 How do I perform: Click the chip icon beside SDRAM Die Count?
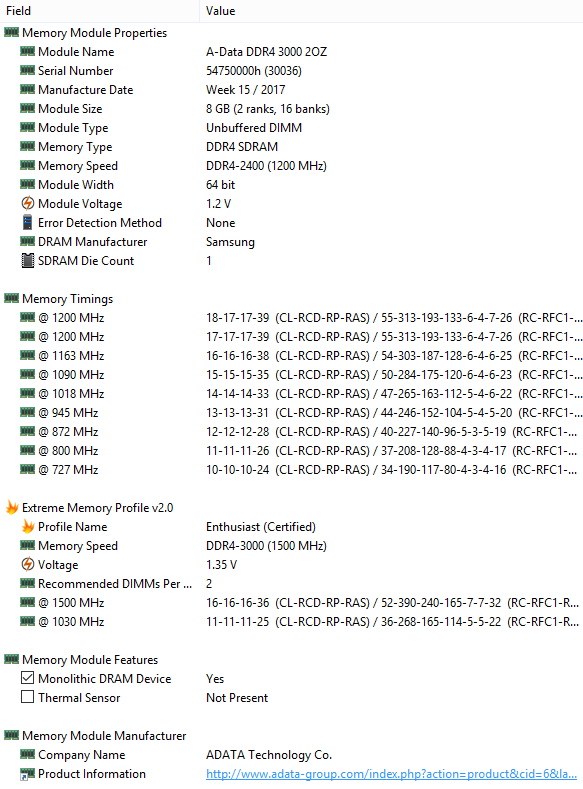point(28,261)
